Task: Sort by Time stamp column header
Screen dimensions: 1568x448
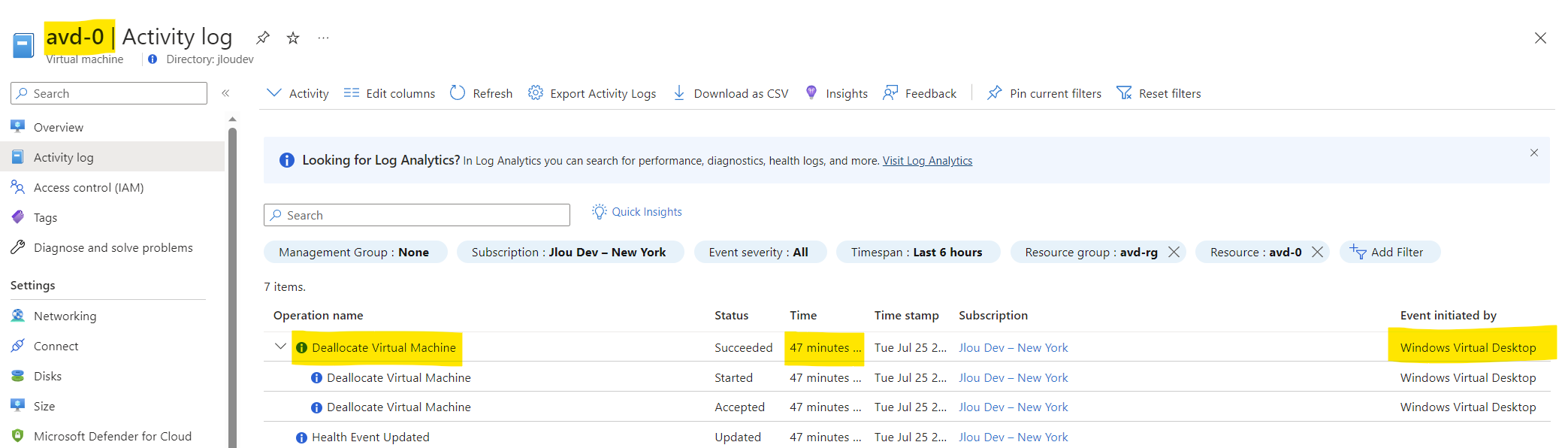Action: [x=906, y=316]
